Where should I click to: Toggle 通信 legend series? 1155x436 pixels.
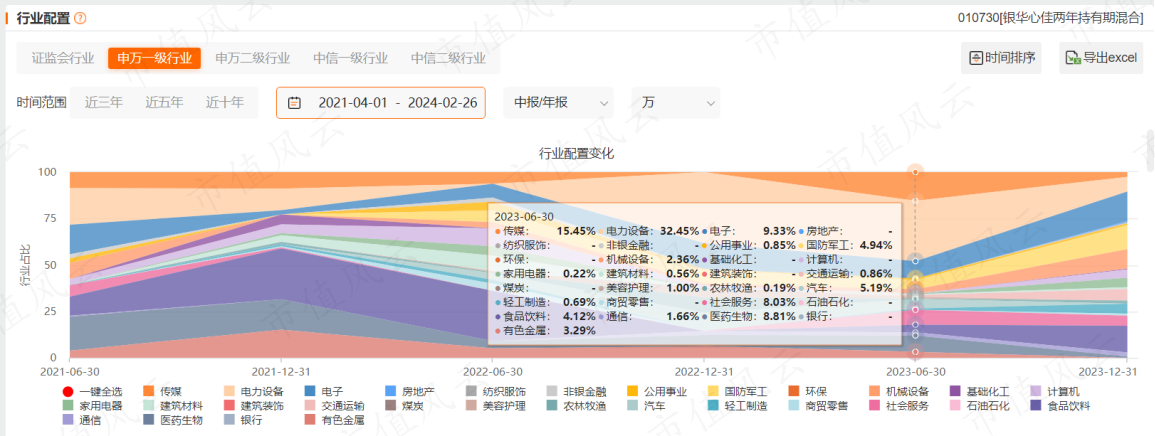pyautogui.click(x=81, y=420)
